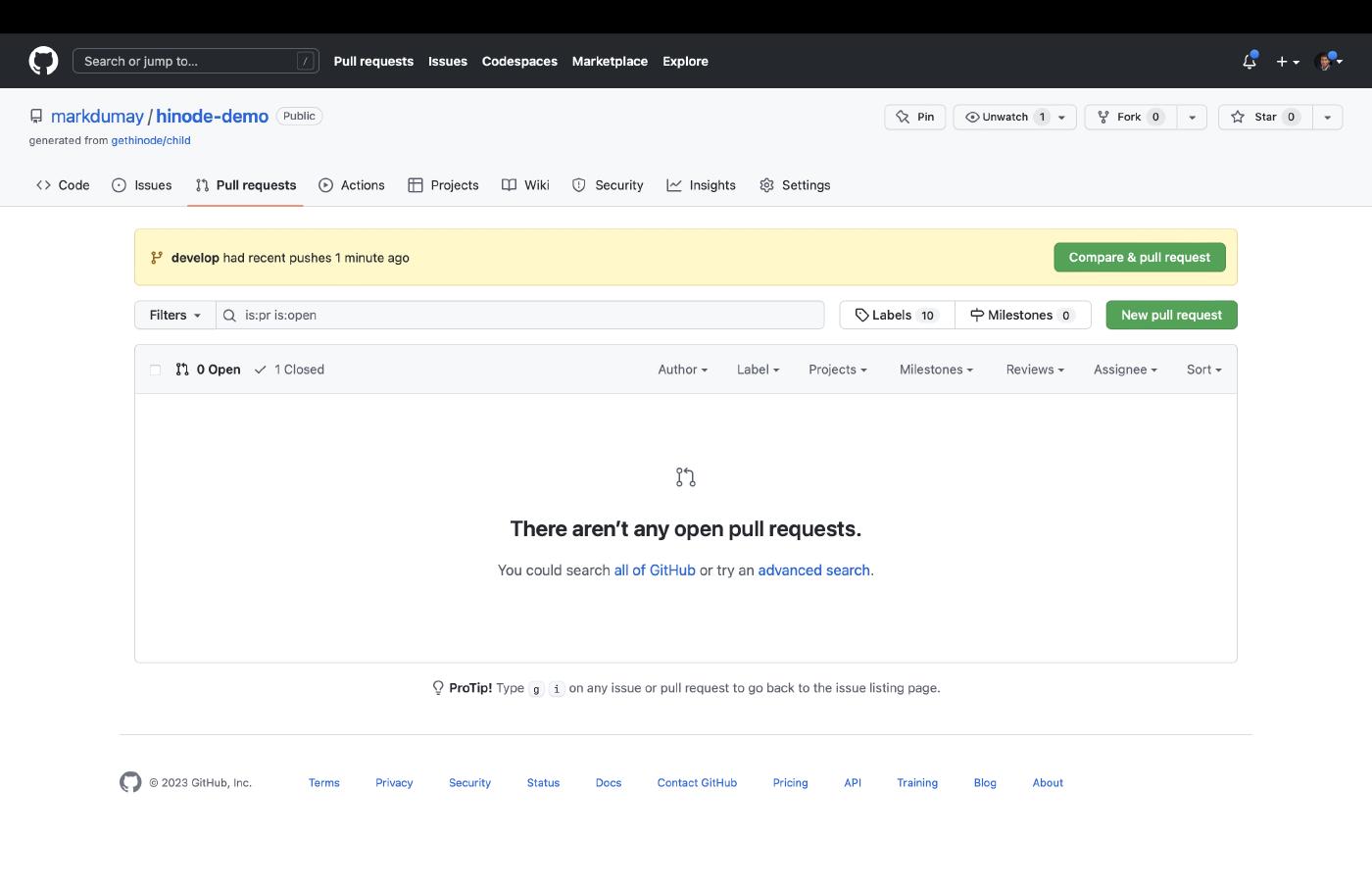Open the gethinode/child template link
1372x891 pixels.
pyautogui.click(x=151, y=140)
